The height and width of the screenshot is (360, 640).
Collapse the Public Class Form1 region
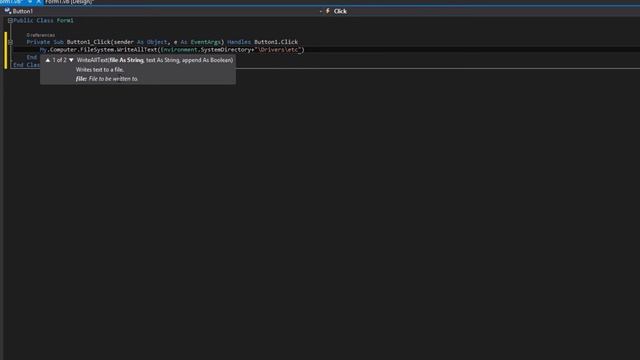[x=10, y=20]
